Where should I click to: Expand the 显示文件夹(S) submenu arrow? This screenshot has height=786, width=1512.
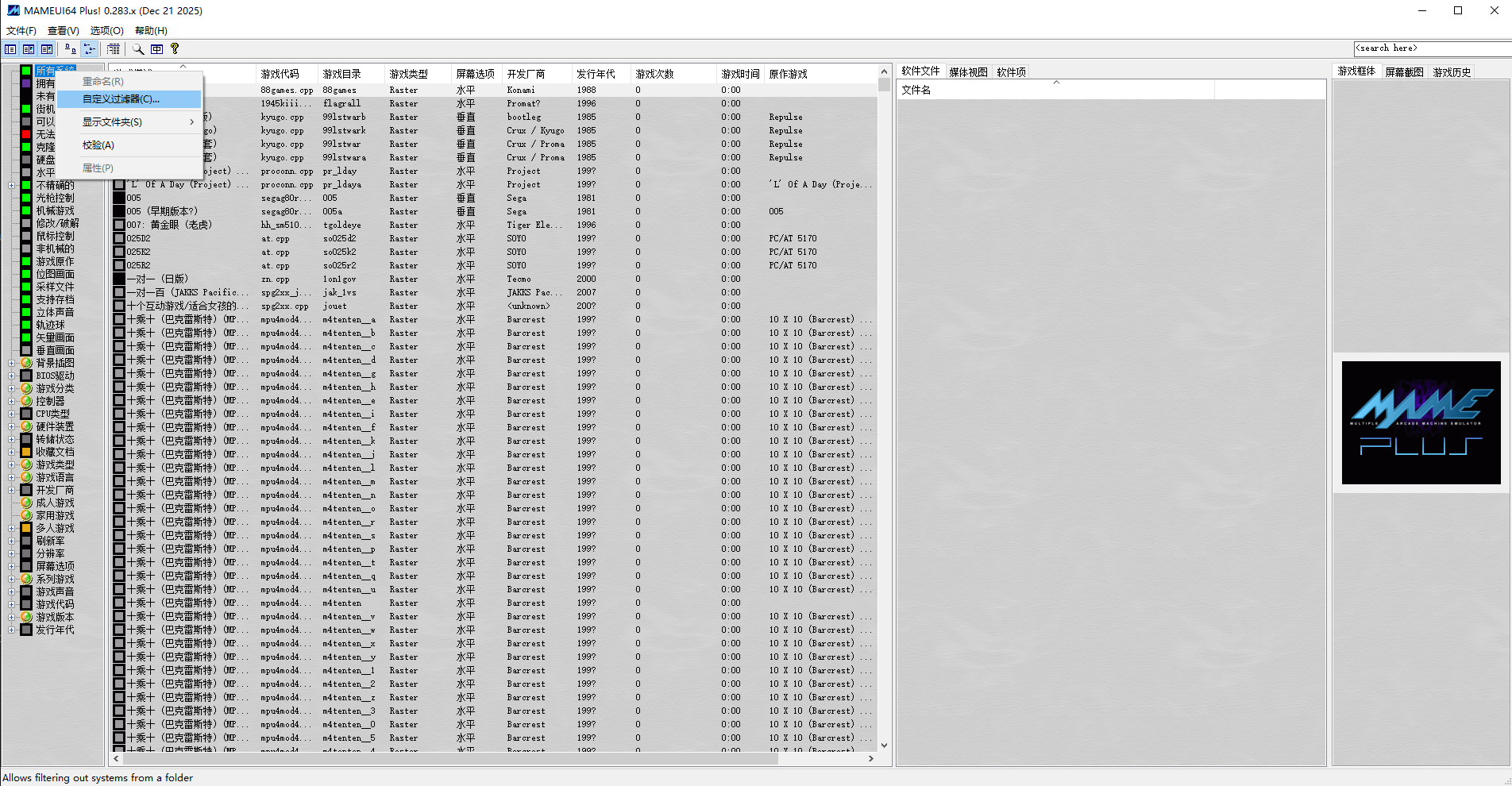click(191, 121)
